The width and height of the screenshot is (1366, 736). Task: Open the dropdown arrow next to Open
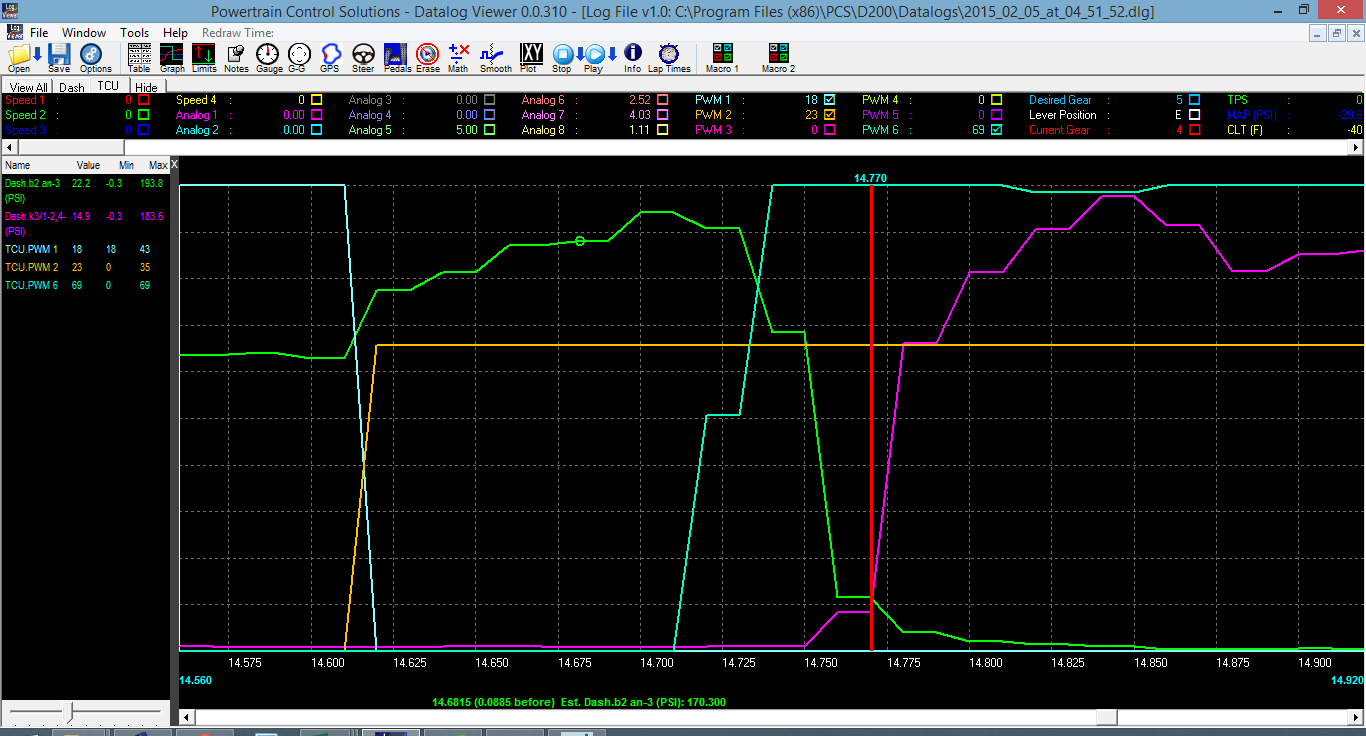tap(37, 54)
